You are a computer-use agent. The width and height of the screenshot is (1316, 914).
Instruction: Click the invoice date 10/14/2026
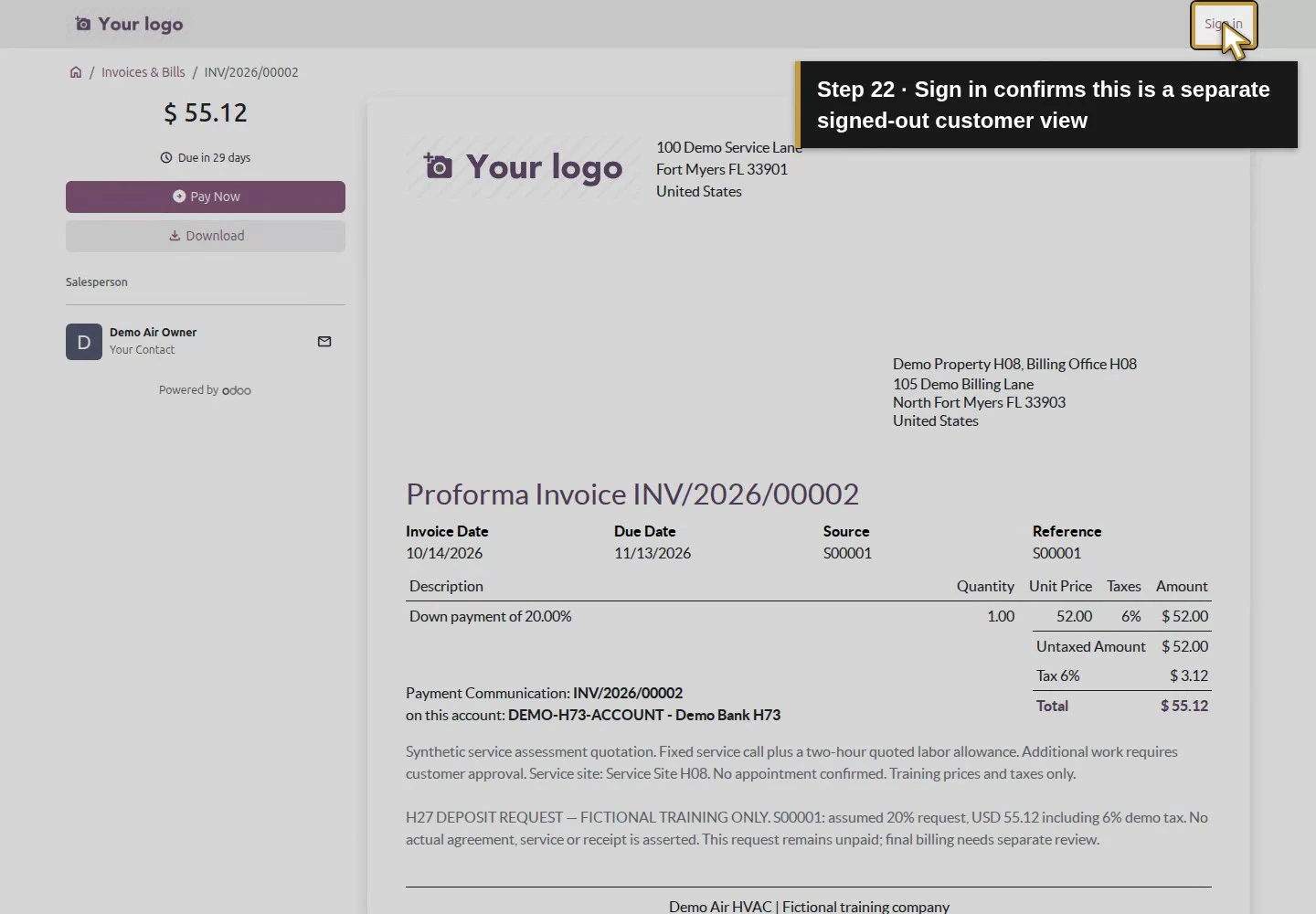[444, 553]
